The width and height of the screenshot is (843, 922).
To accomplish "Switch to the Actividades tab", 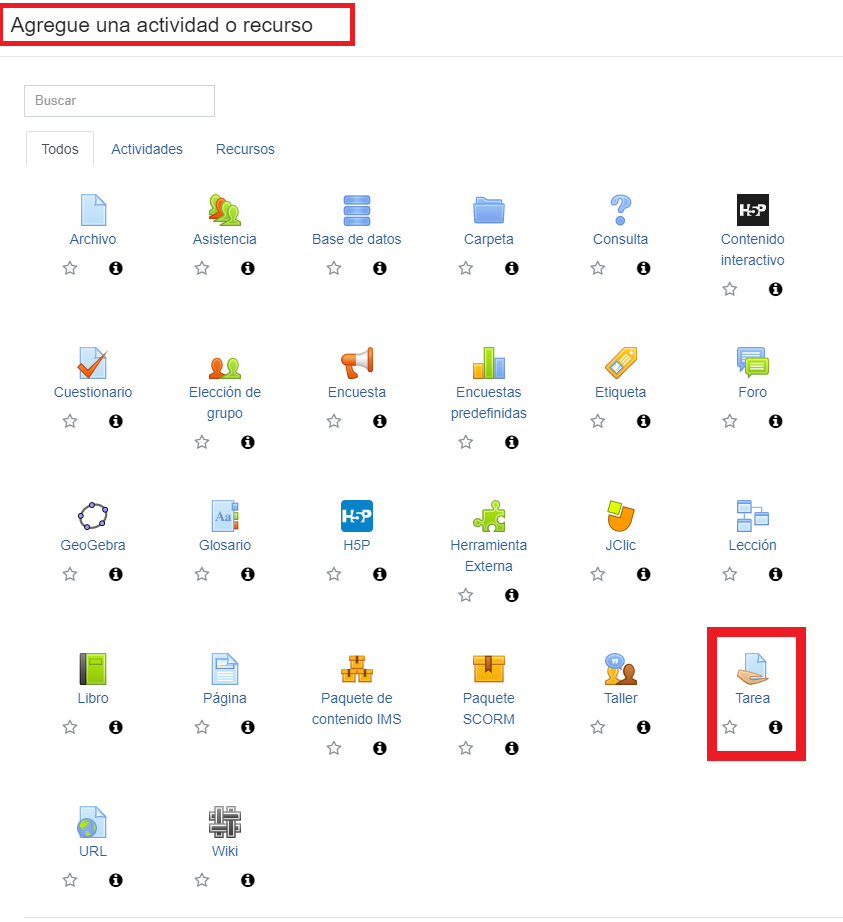I will pyautogui.click(x=147, y=149).
